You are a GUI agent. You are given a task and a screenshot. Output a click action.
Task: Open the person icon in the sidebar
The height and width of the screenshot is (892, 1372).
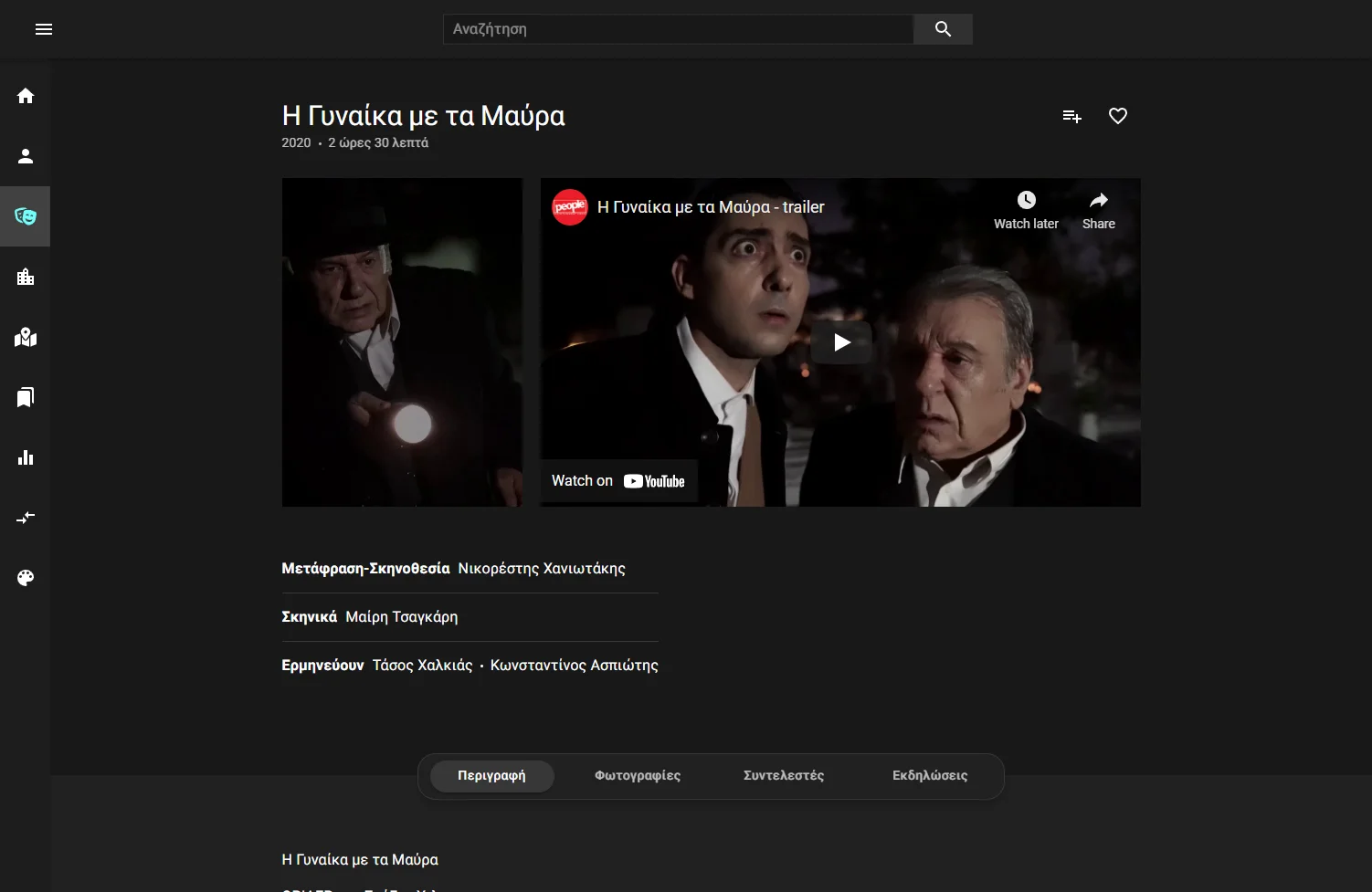26,156
